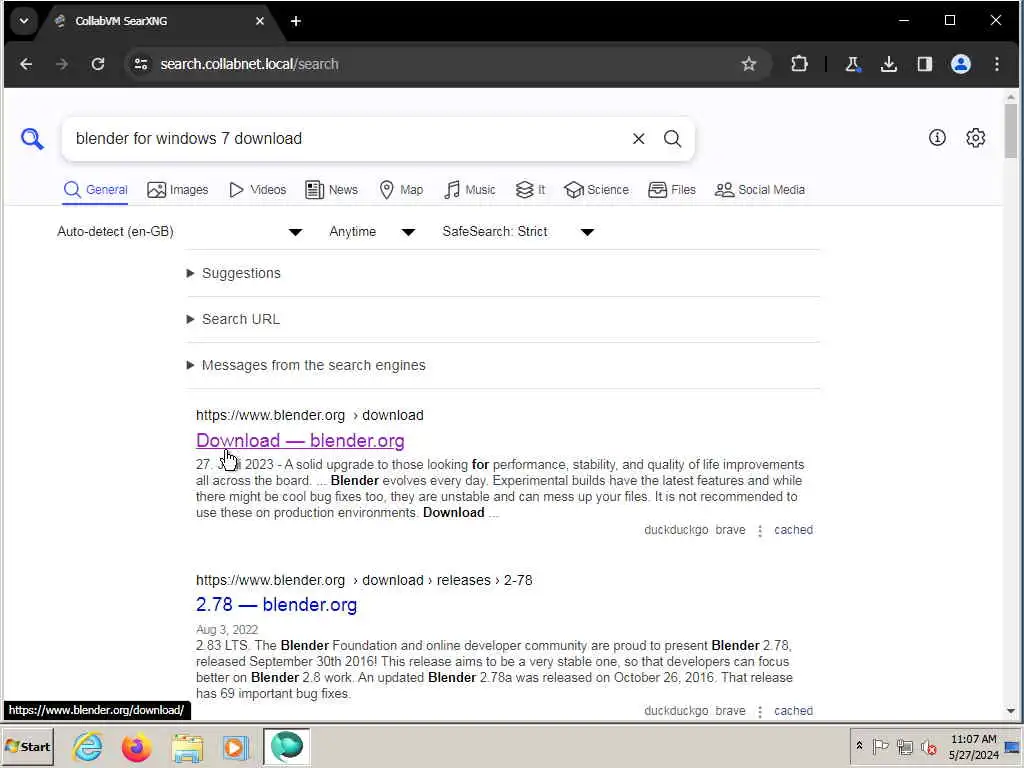
Task: Click the blender.org download URL breadcrumb
Action: (310, 415)
